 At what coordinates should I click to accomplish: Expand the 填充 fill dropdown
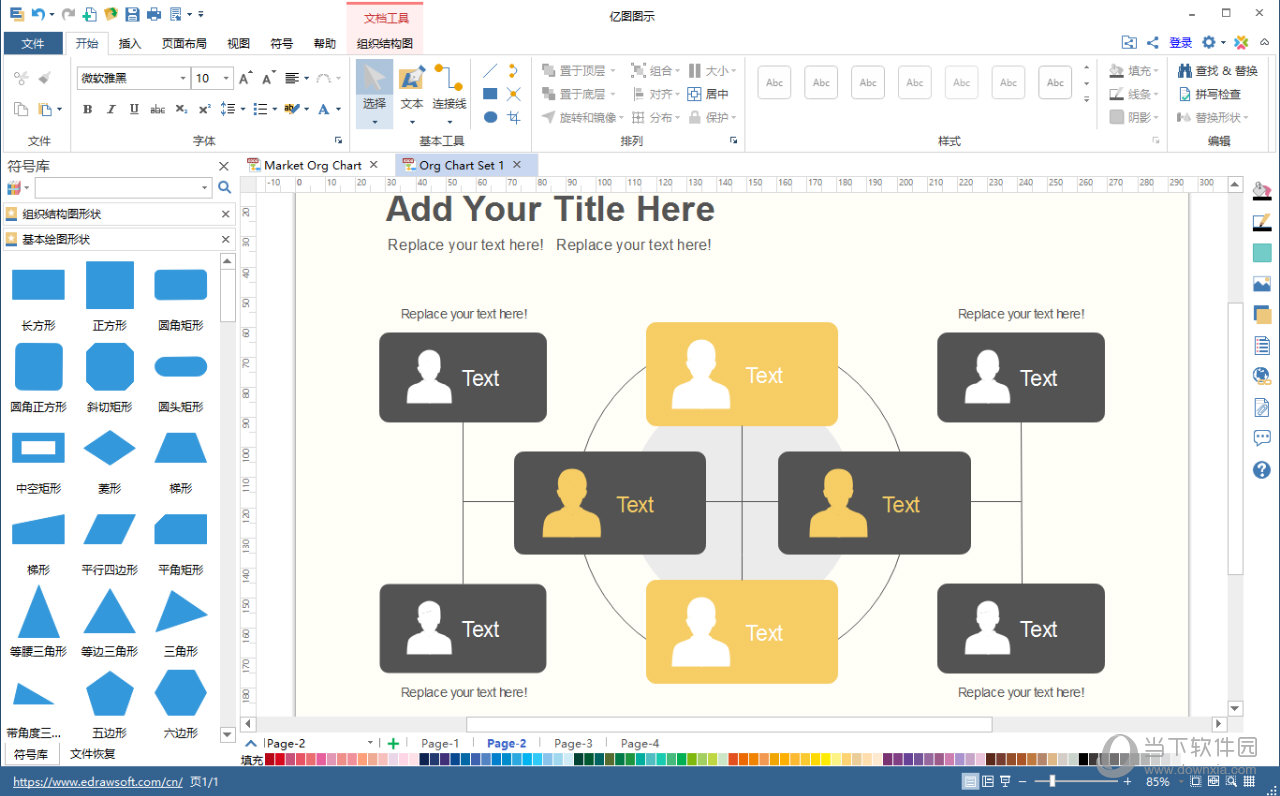pos(1158,71)
